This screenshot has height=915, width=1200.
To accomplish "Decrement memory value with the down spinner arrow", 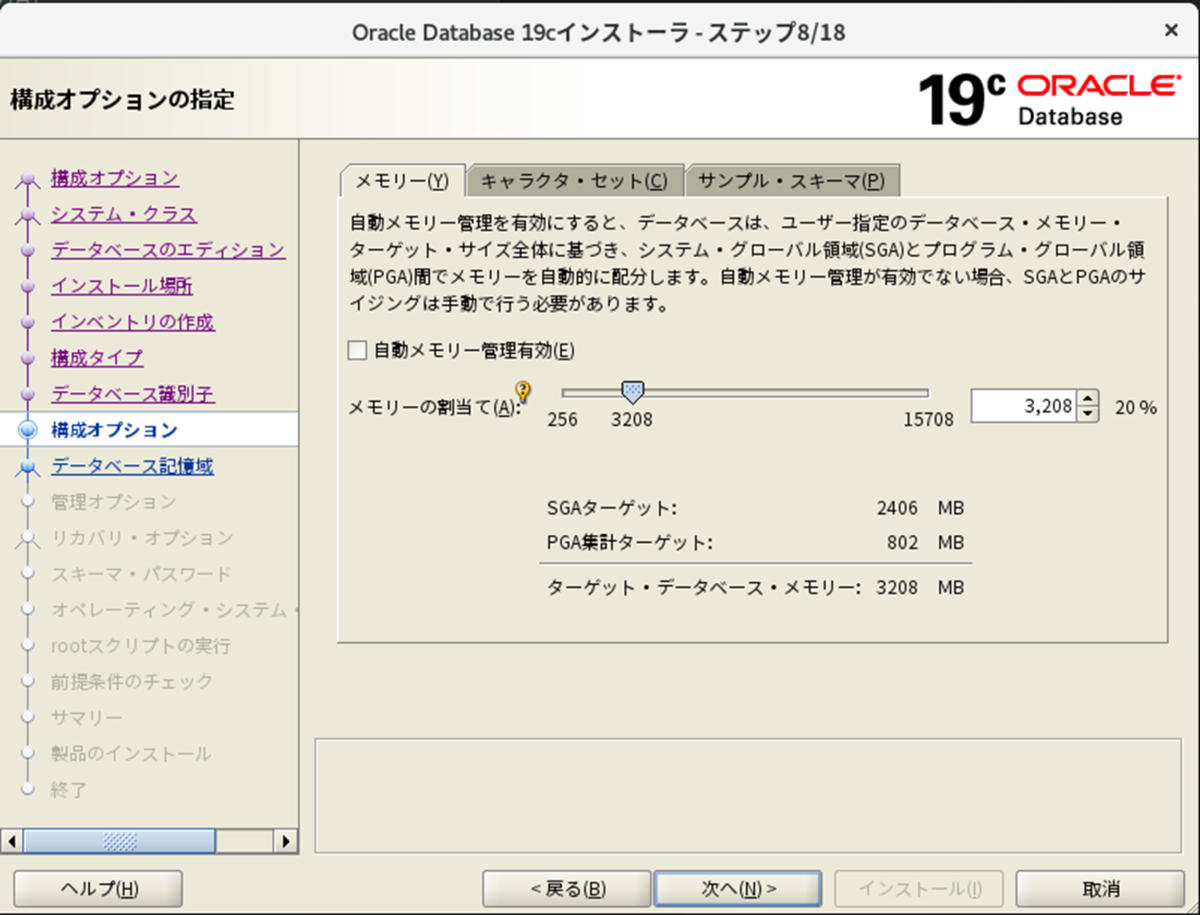I will click(1088, 412).
